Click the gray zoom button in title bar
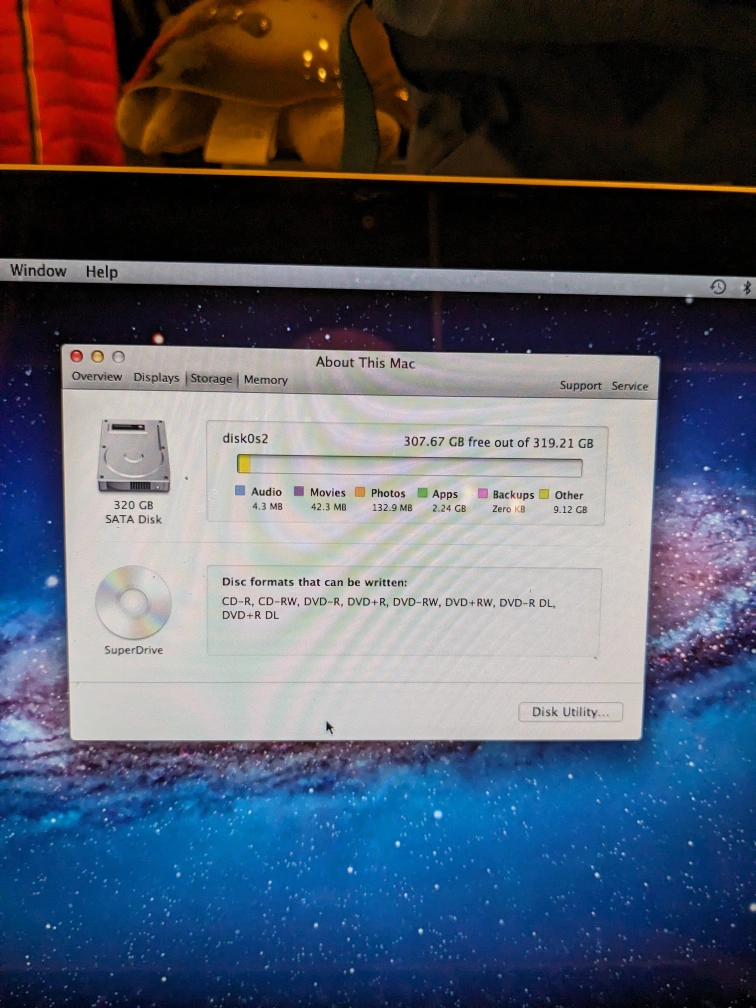Image resolution: width=756 pixels, height=1008 pixels. (119, 357)
